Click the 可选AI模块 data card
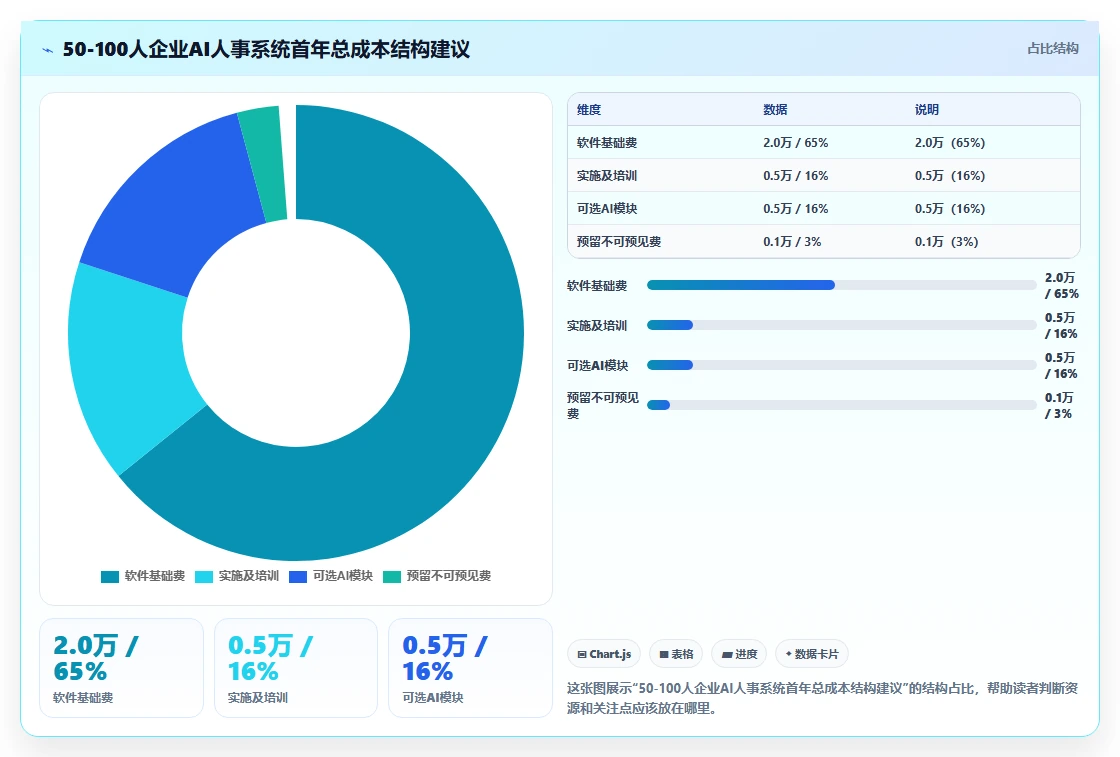 (x=470, y=668)
